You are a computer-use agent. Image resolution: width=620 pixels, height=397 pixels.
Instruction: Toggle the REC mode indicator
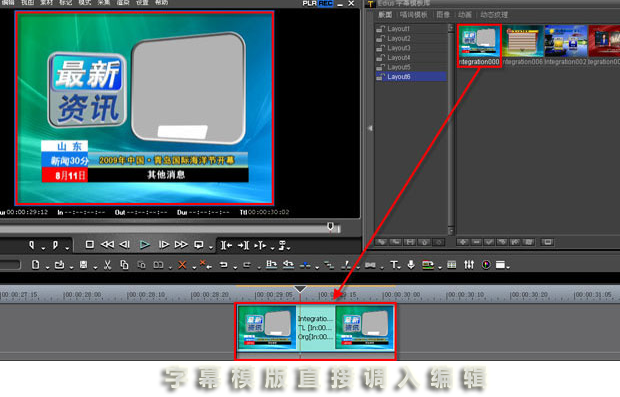pyautogui.click(x=325, y=3)
